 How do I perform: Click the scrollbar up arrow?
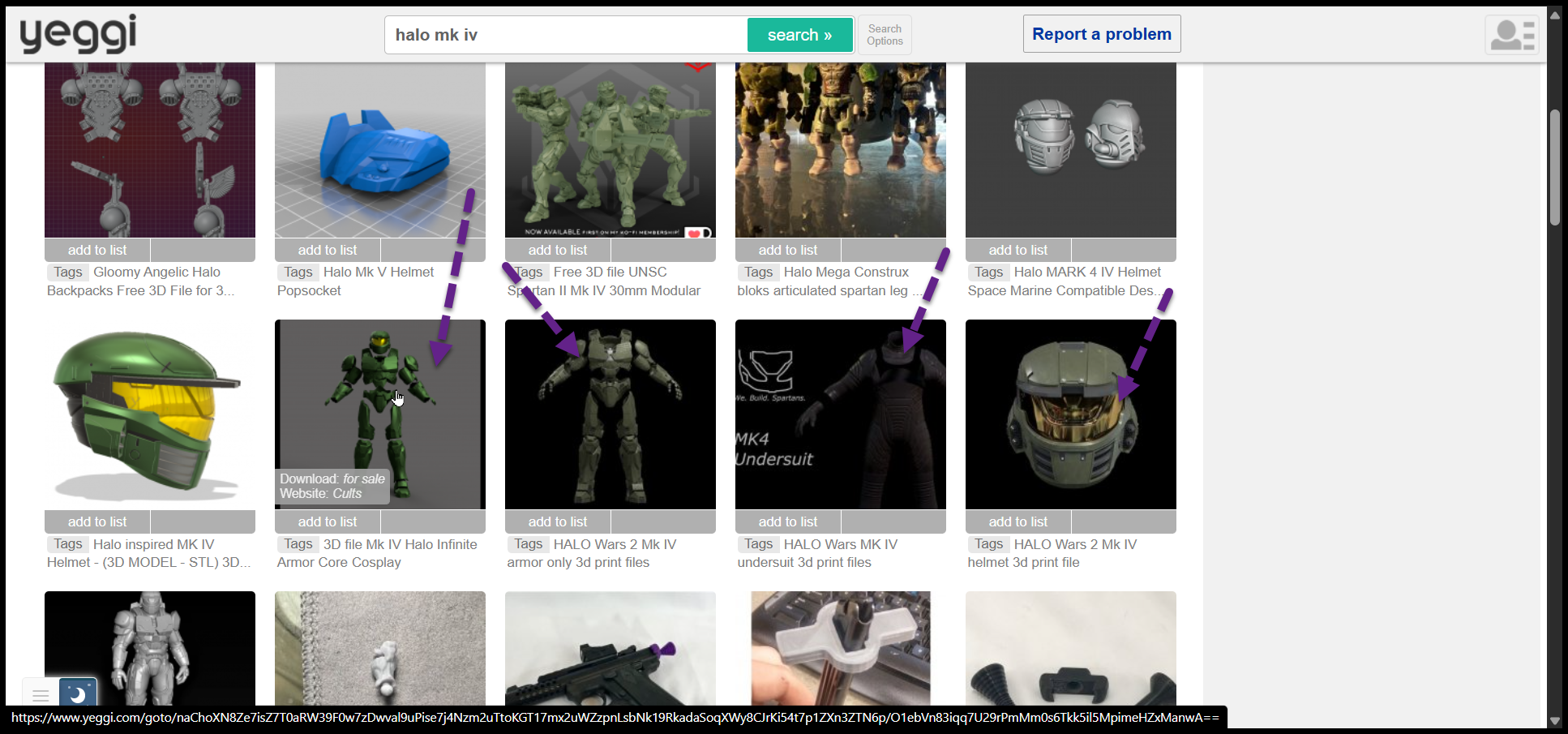(1554, 15)
